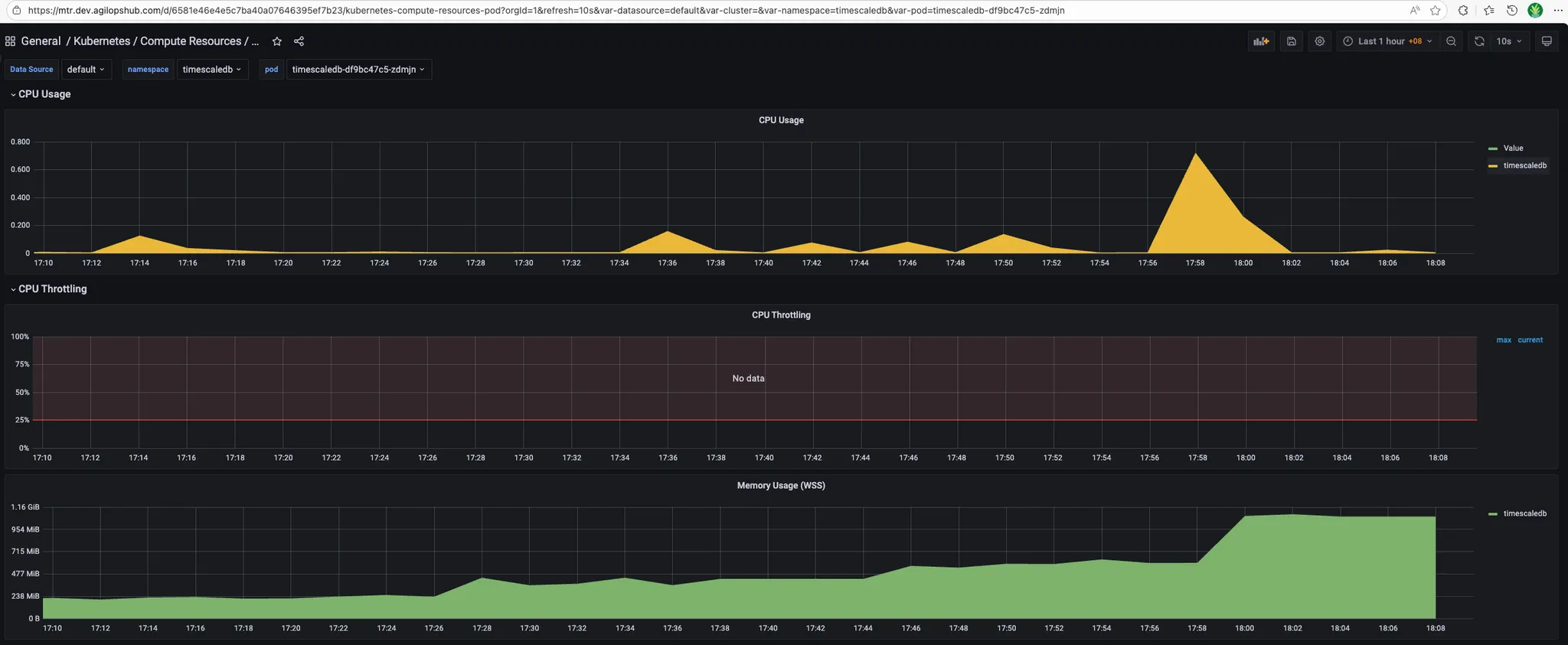Open the CPU Usage panel title menu

(x=781, y=120)
